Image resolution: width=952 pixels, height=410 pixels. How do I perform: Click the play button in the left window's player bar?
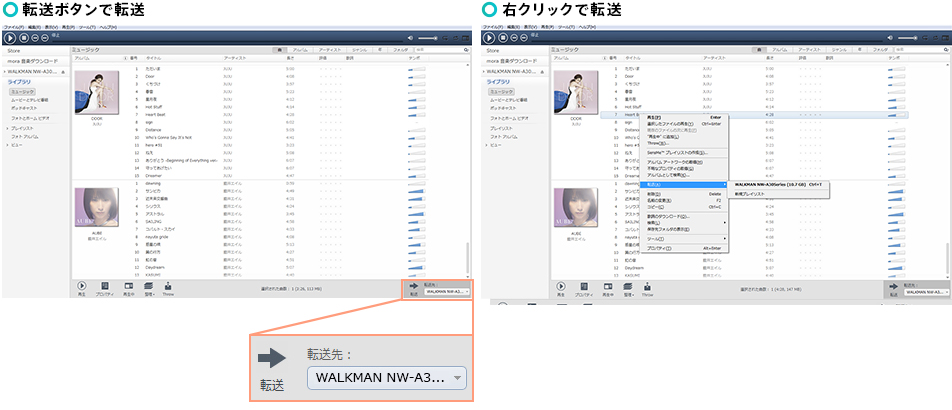(10, 37)
